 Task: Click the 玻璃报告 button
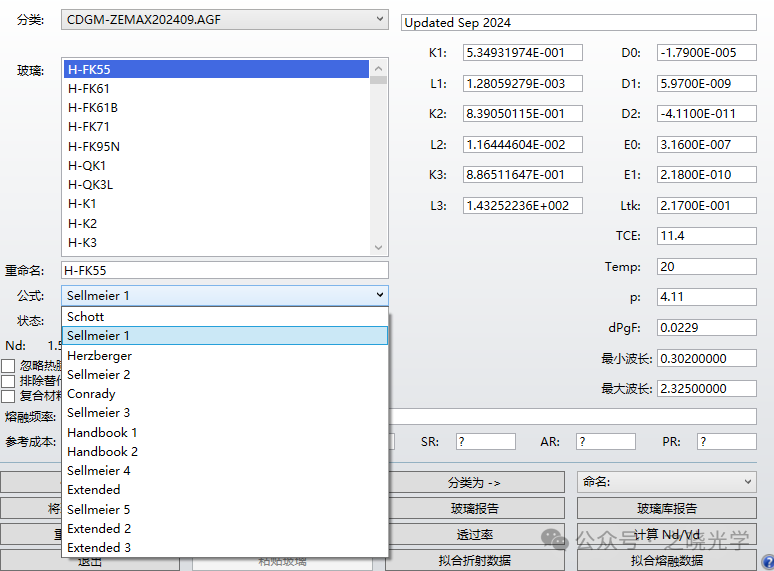[x=475, y=509]
